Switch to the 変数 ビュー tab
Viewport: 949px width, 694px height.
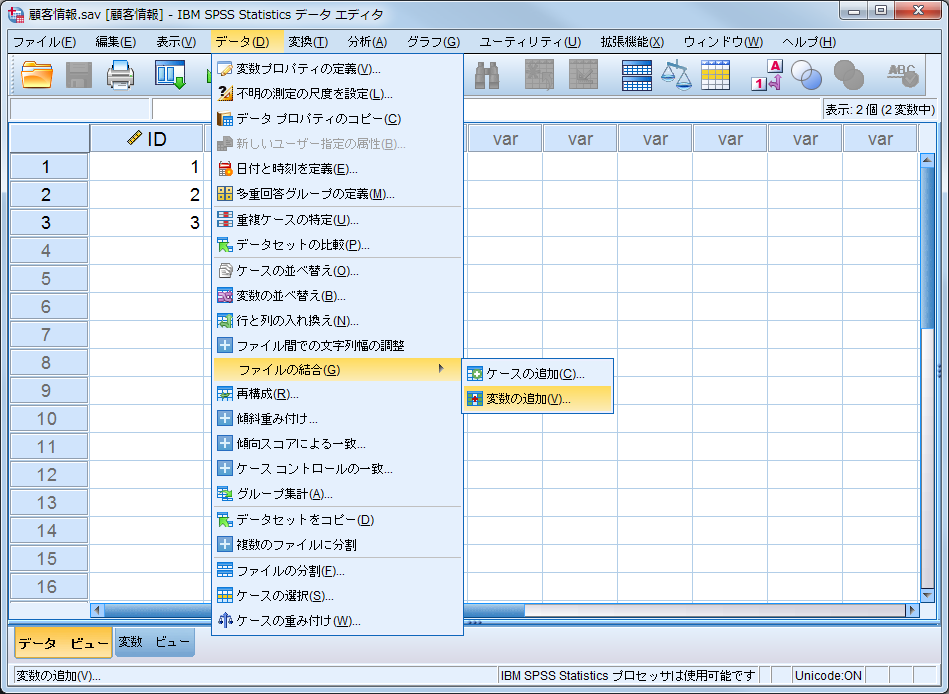pos(154,641)
